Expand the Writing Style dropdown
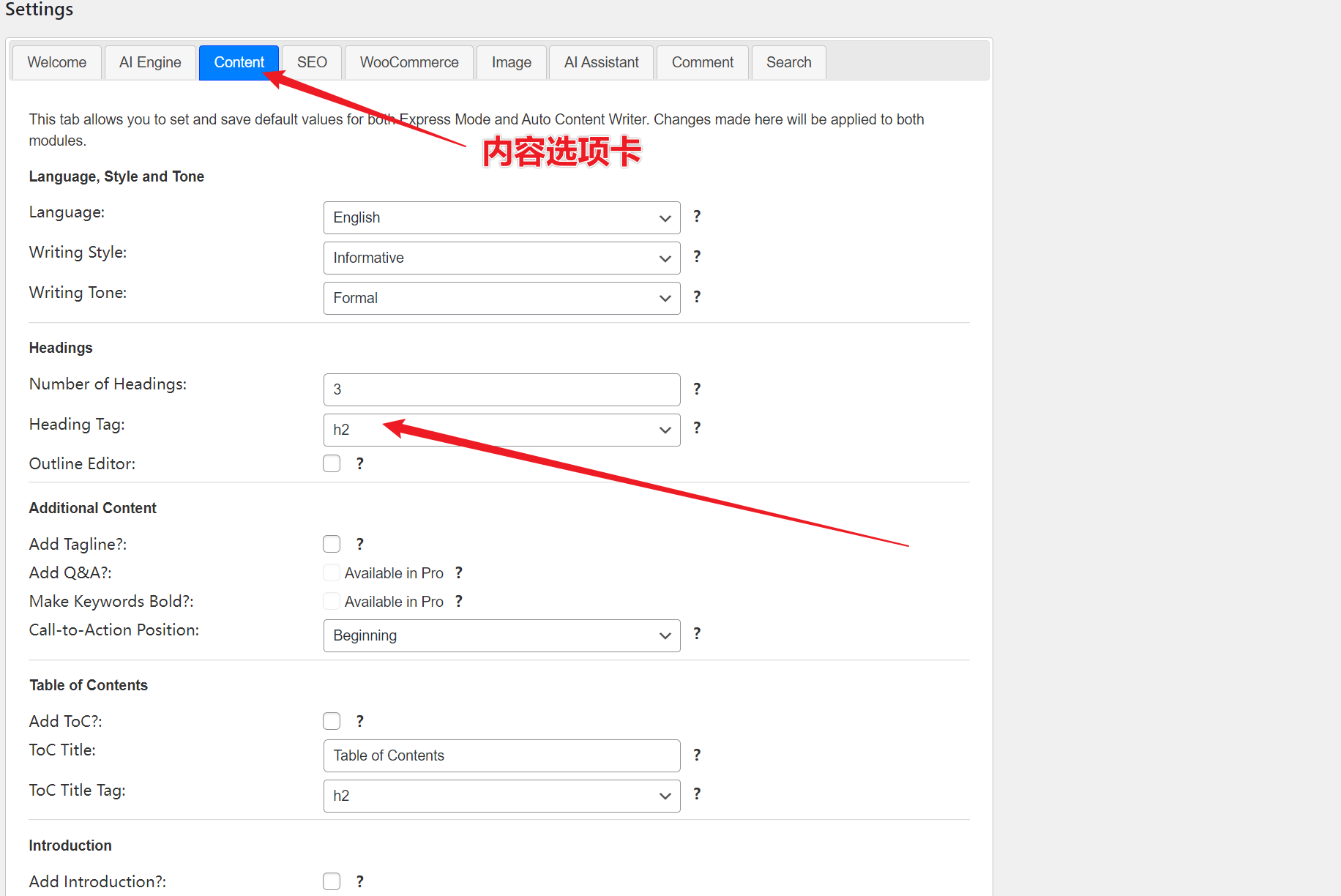 click(501, 258)
